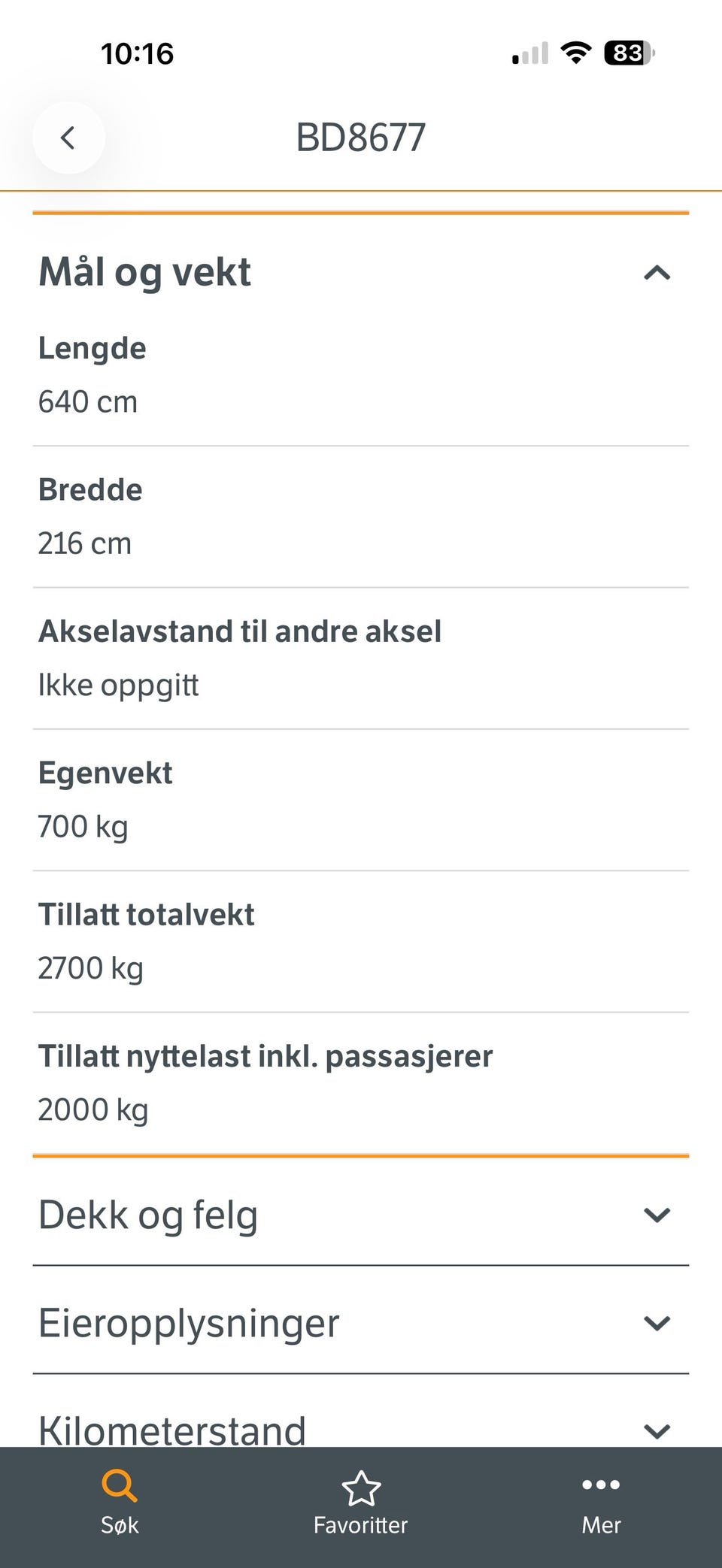Screen dimensions: 722x1568
Task: Tap the clock showing 10:16
Action: (138, 53)
